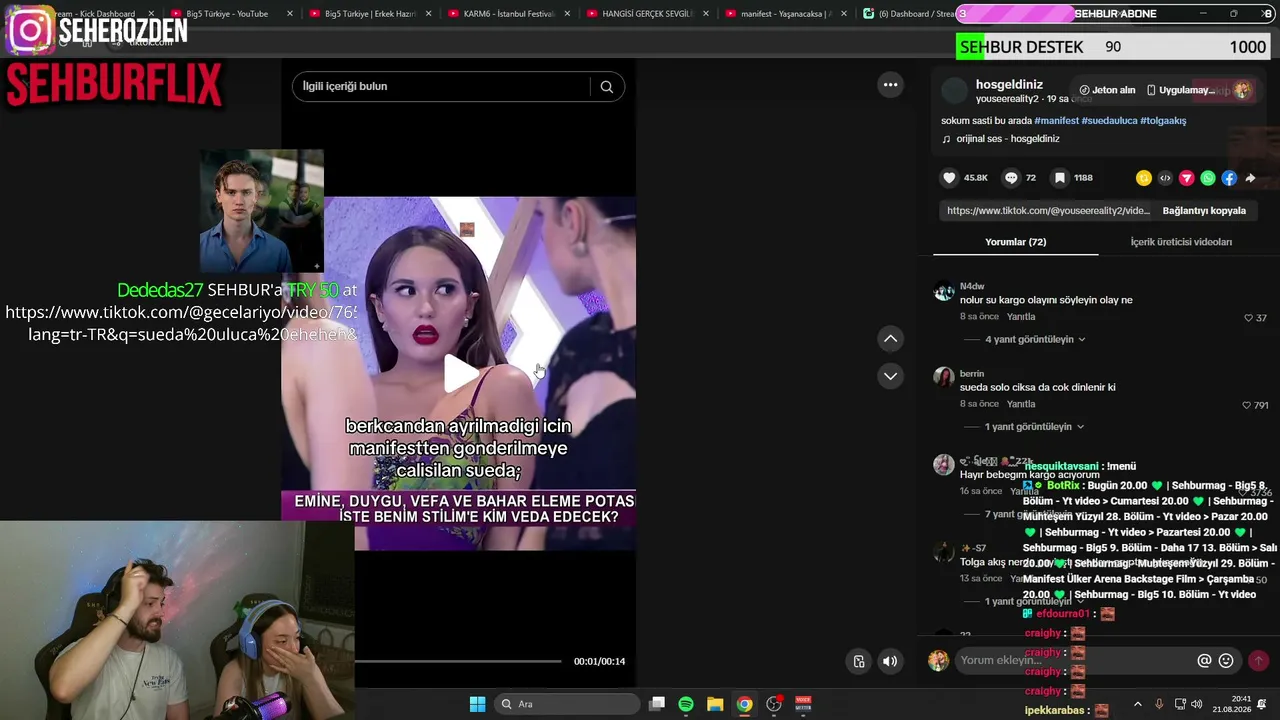This screenshot has height=720, width=1280.
Task: Open N4dw's profile avatar
Action: (943, 292)
